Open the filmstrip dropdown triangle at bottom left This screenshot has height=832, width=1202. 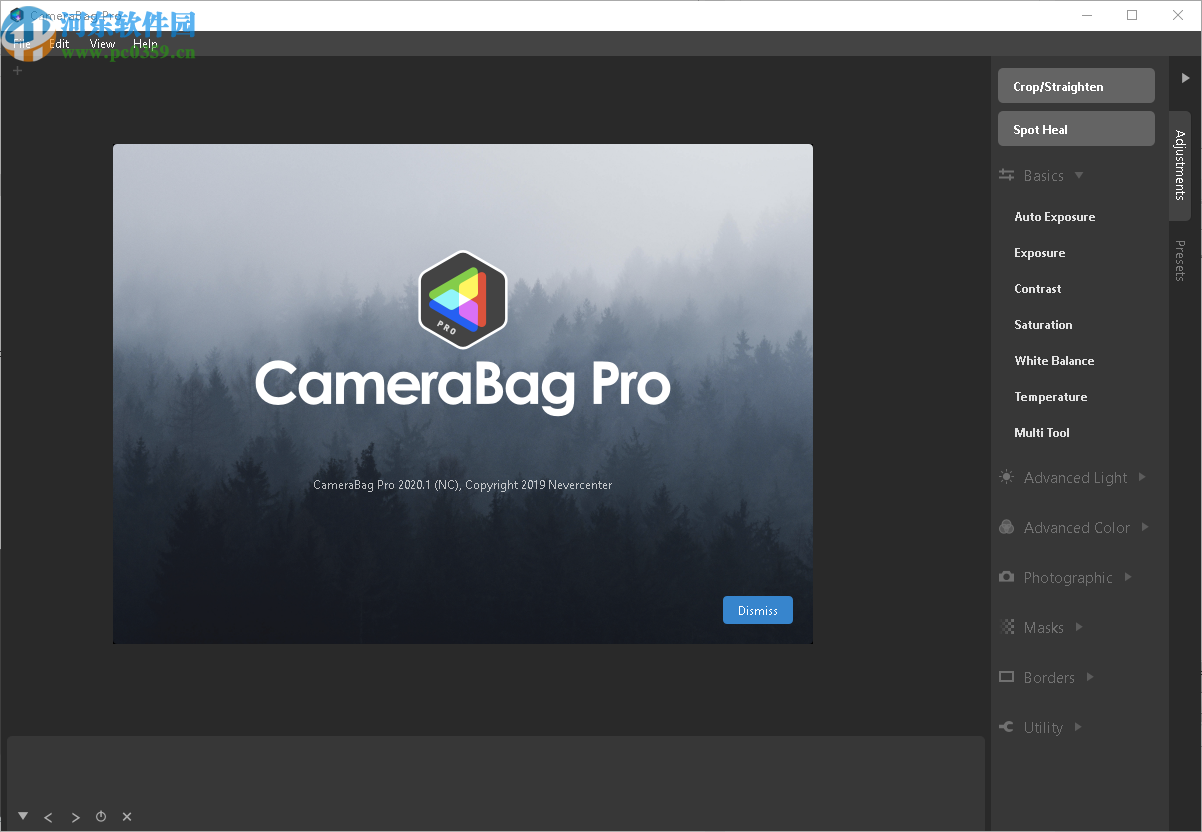tap(22, 816)
